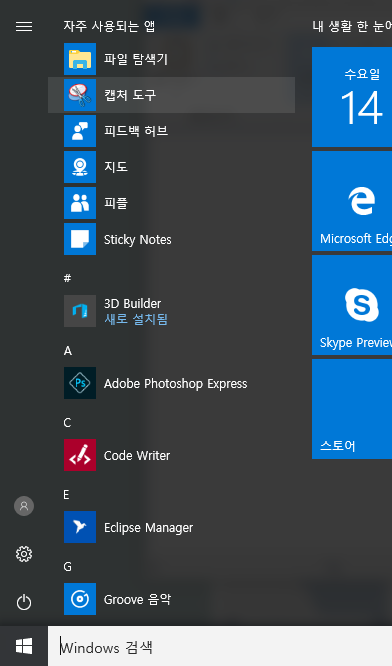Launch the Adobe Photoshop Express icon

click(80, 383)
